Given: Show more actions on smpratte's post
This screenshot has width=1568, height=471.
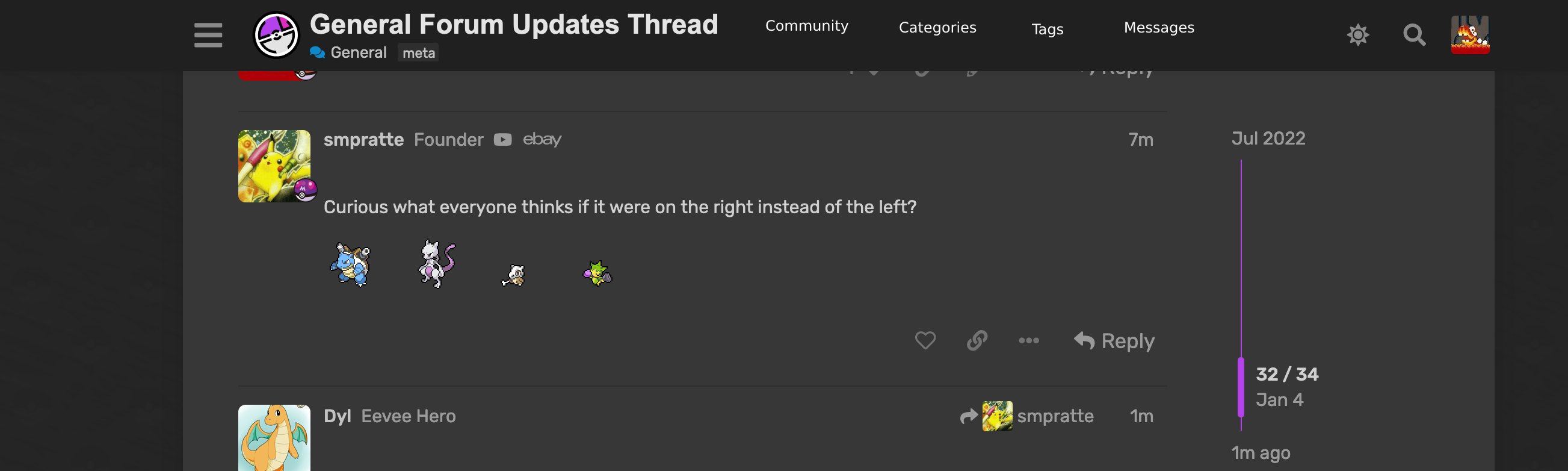Looking at the screenshot, I should 1028,340.
